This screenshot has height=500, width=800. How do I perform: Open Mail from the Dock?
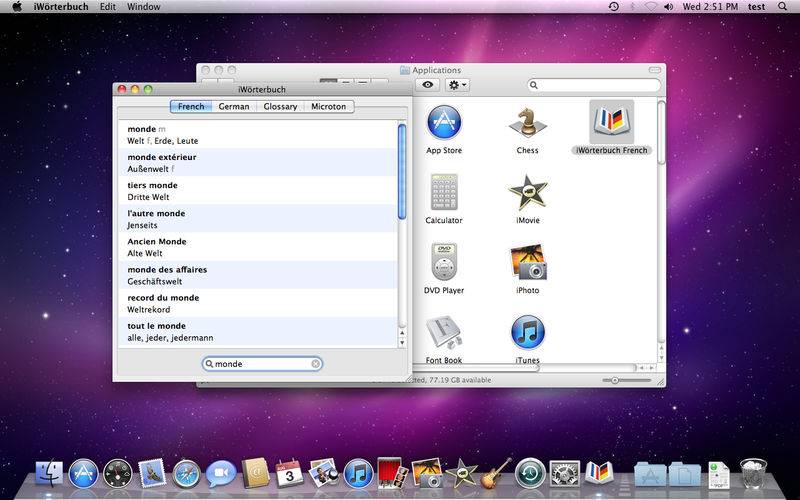click(152, 473)
